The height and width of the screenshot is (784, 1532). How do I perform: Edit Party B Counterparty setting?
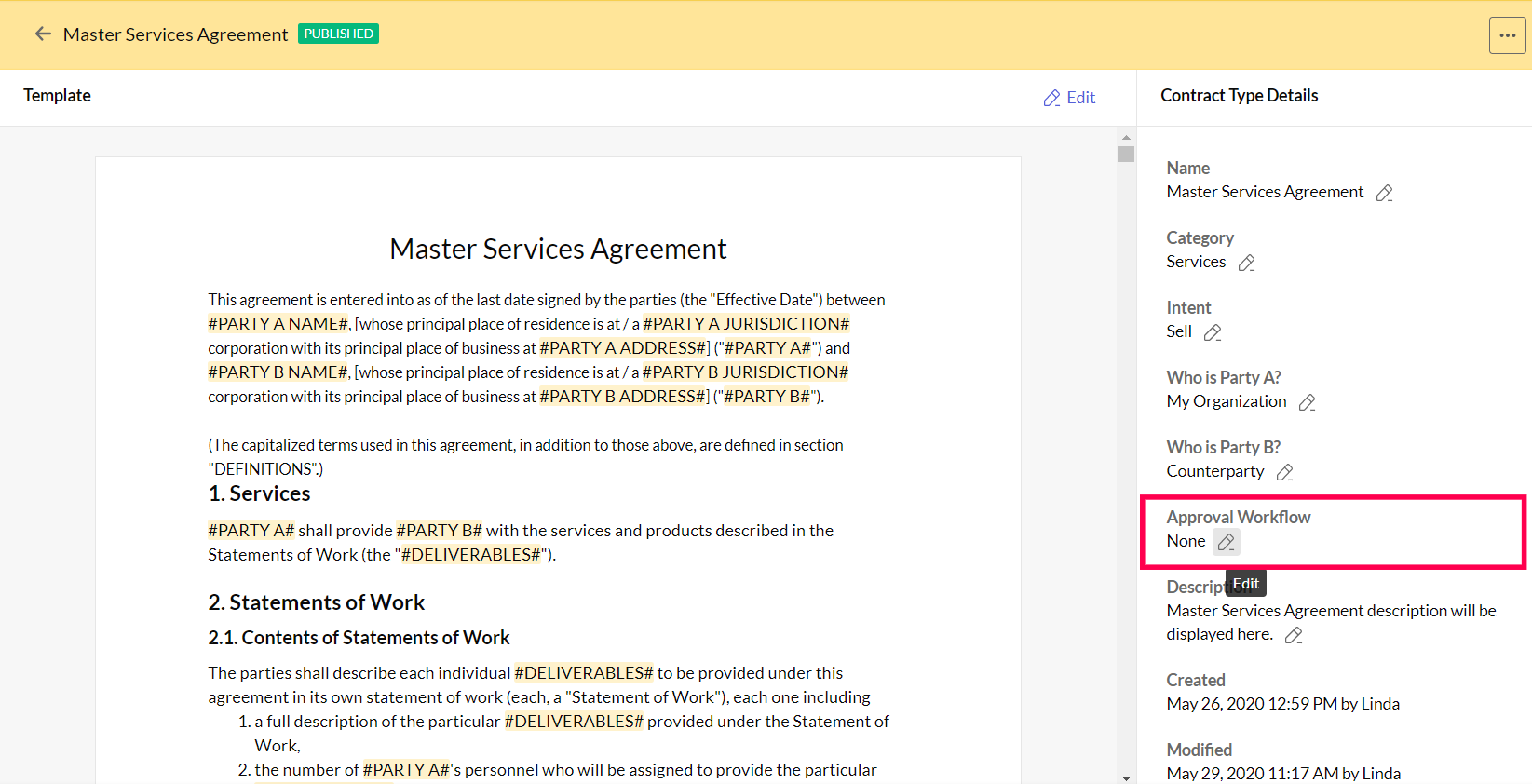pyautogui.click(x=1285, y=472)
